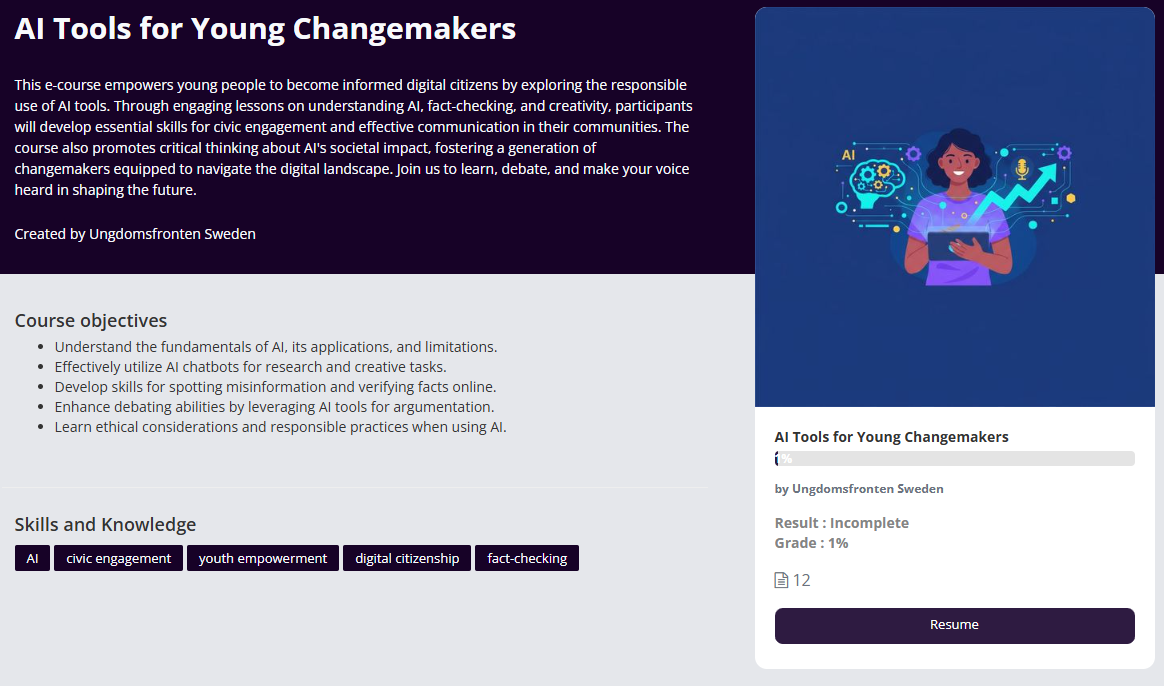Screen dimensions: 1164x686
Task: Click the purple gear icon in the illustration
Action: [1064, 153]
